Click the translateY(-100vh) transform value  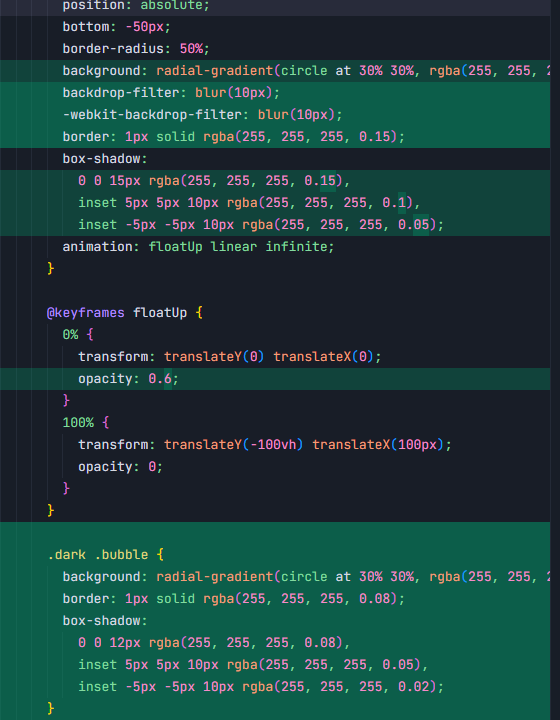(x=234, y=444)
